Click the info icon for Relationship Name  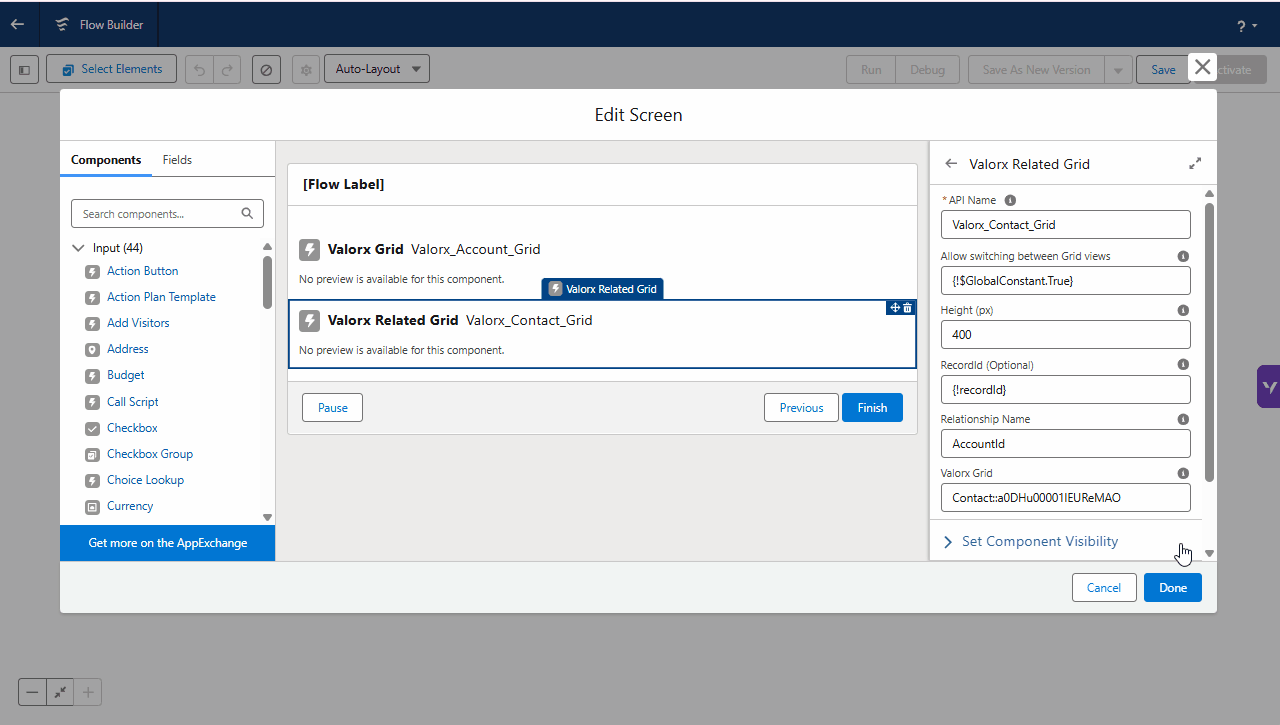[1183, 419]
